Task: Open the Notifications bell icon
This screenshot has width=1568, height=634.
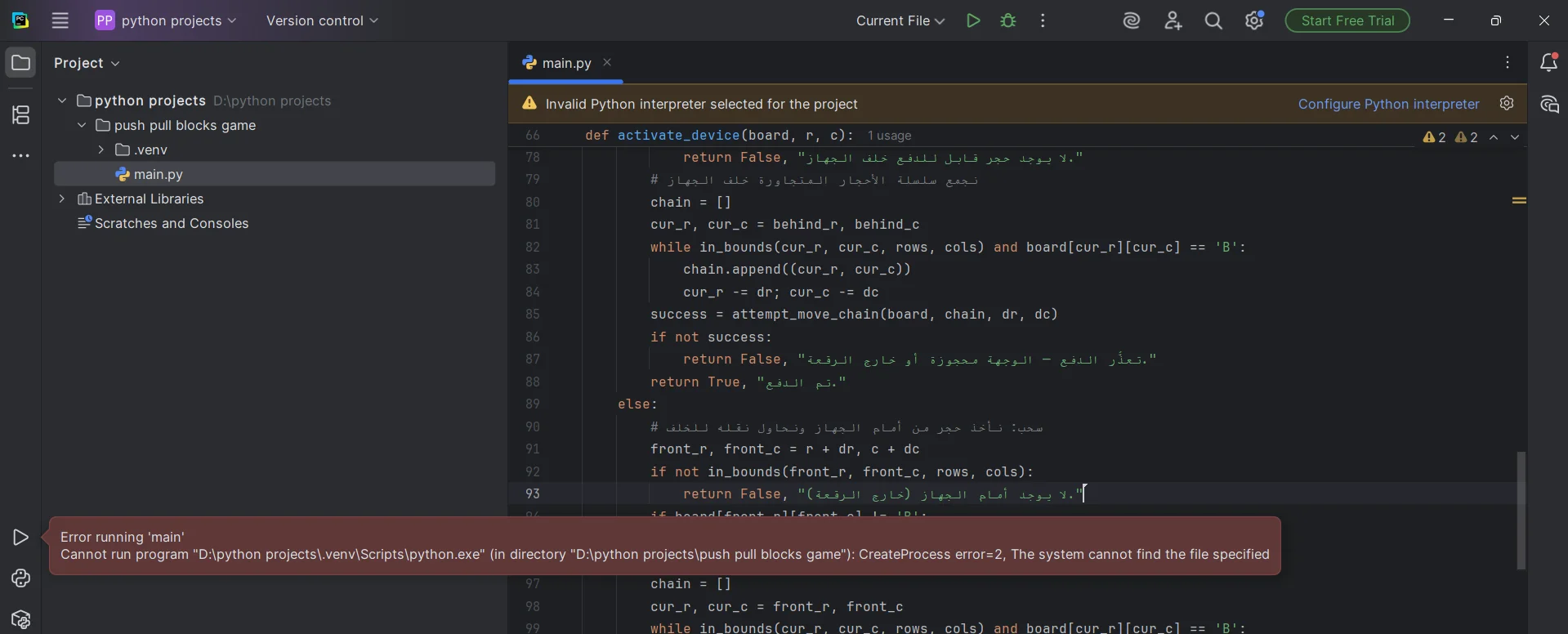Action: pyautogui.click(x=1548, y=62)
